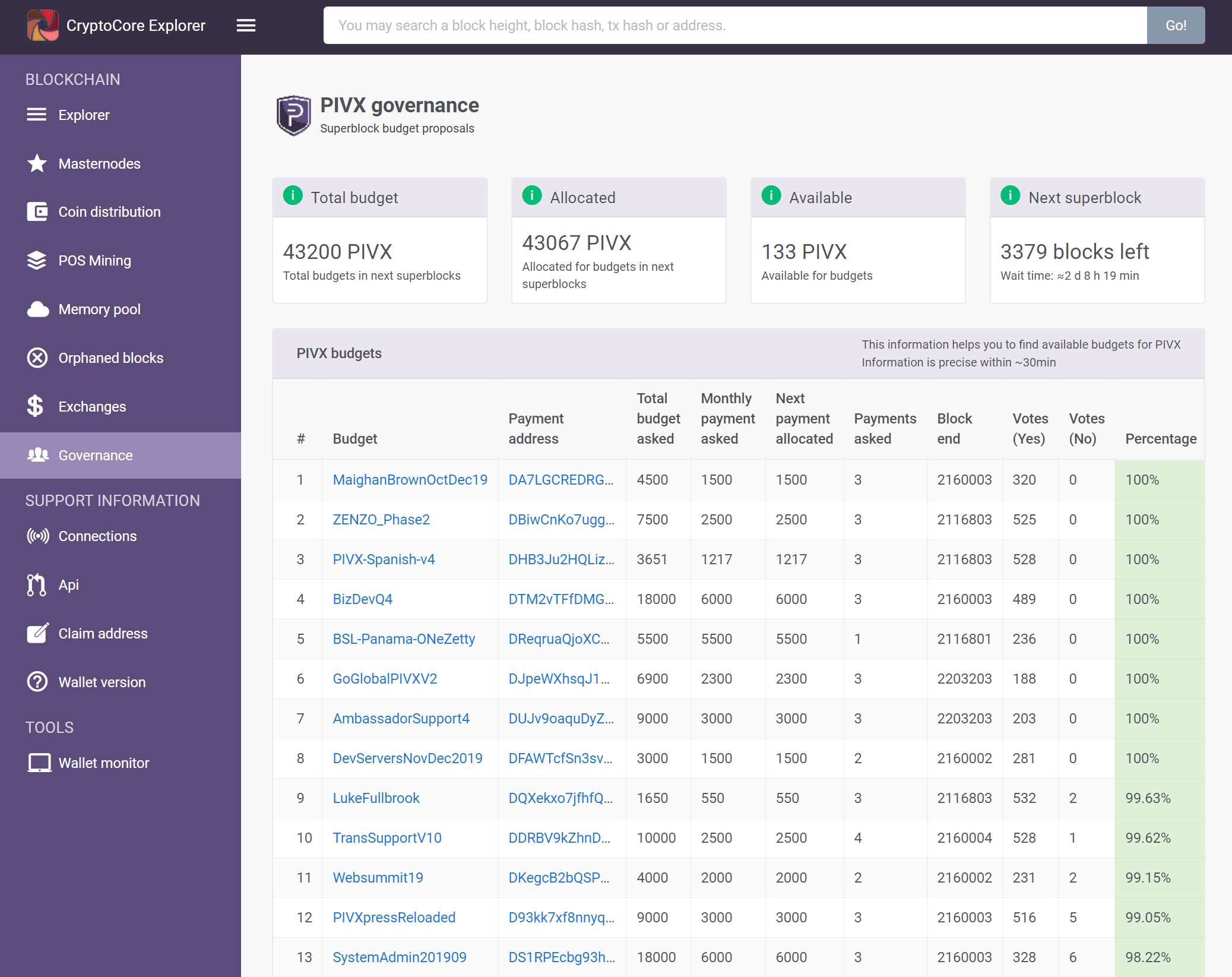Click the Wallet version question mark icon
This screenshot has height=977, width=1232.
[x=37, y=682]
